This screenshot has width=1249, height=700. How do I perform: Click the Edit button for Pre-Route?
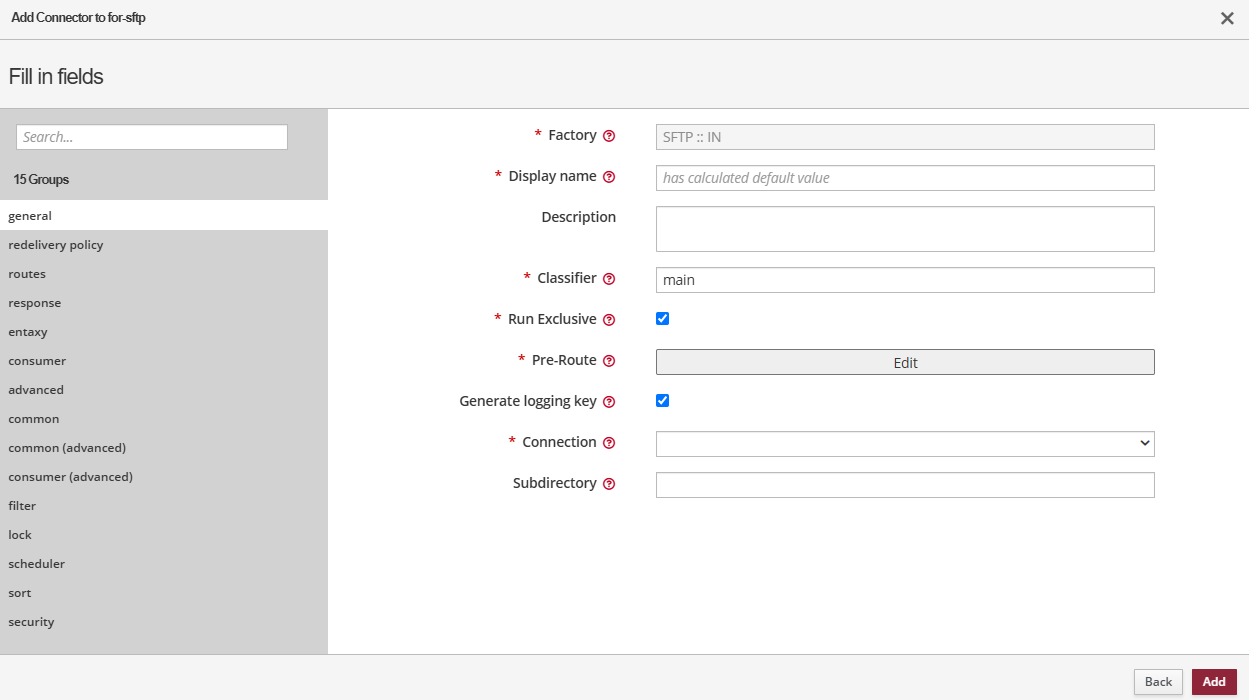904,362
